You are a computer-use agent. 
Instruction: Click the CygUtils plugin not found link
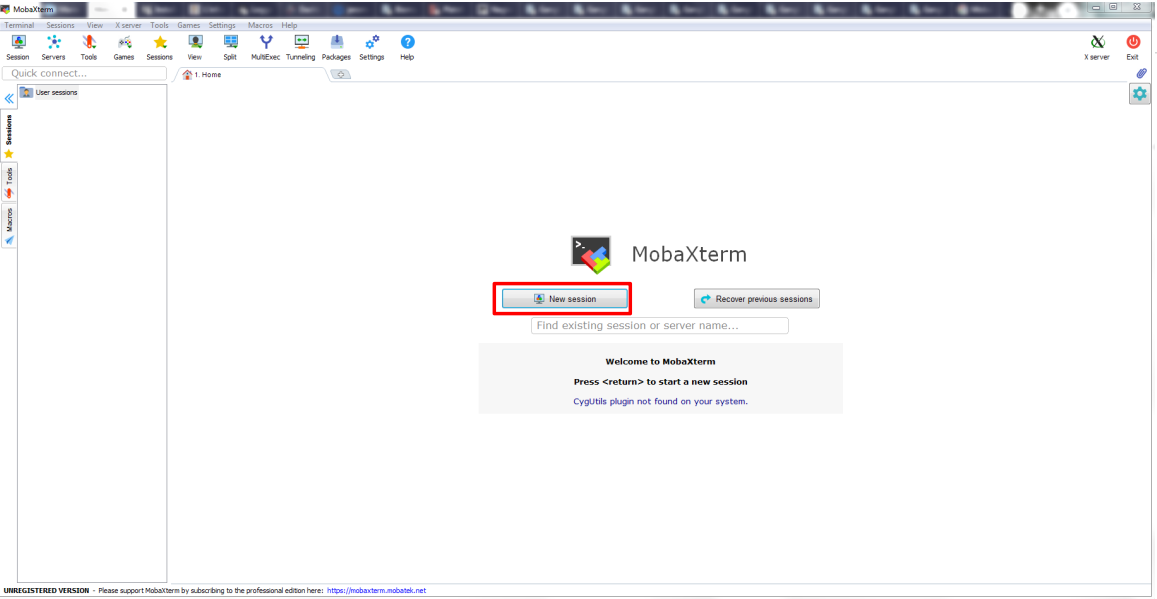(660, 401)
